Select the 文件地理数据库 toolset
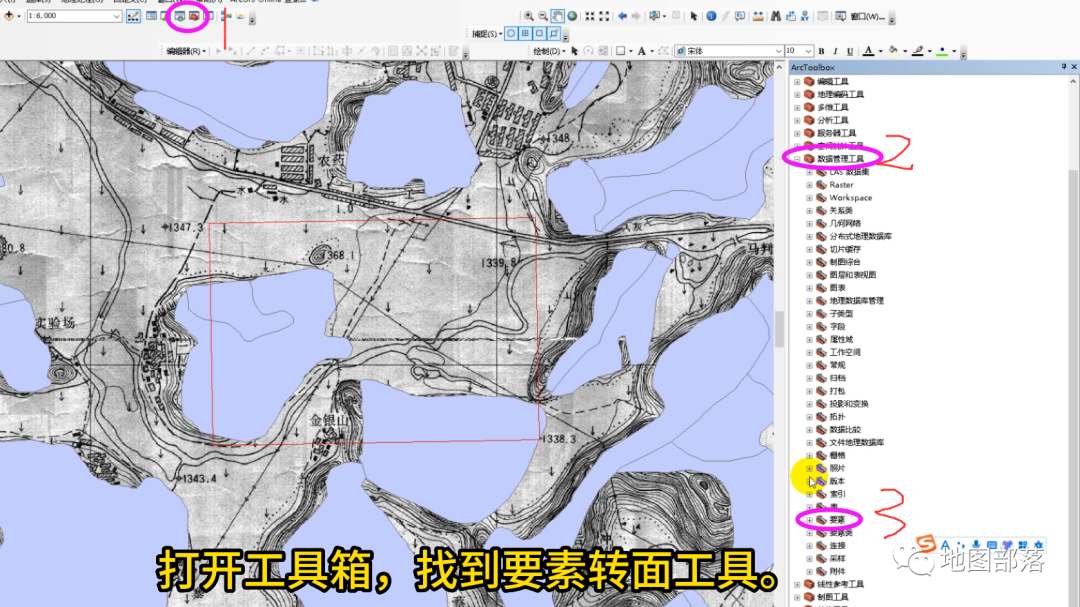Image resolution: width=1080 pixels, height=607 pixels. (x=856, y=442)
